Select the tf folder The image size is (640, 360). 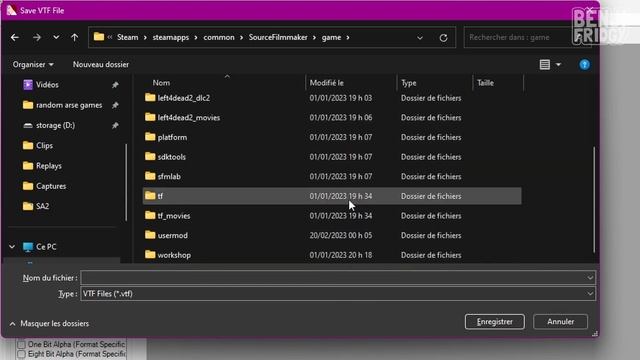pos(332,196)
